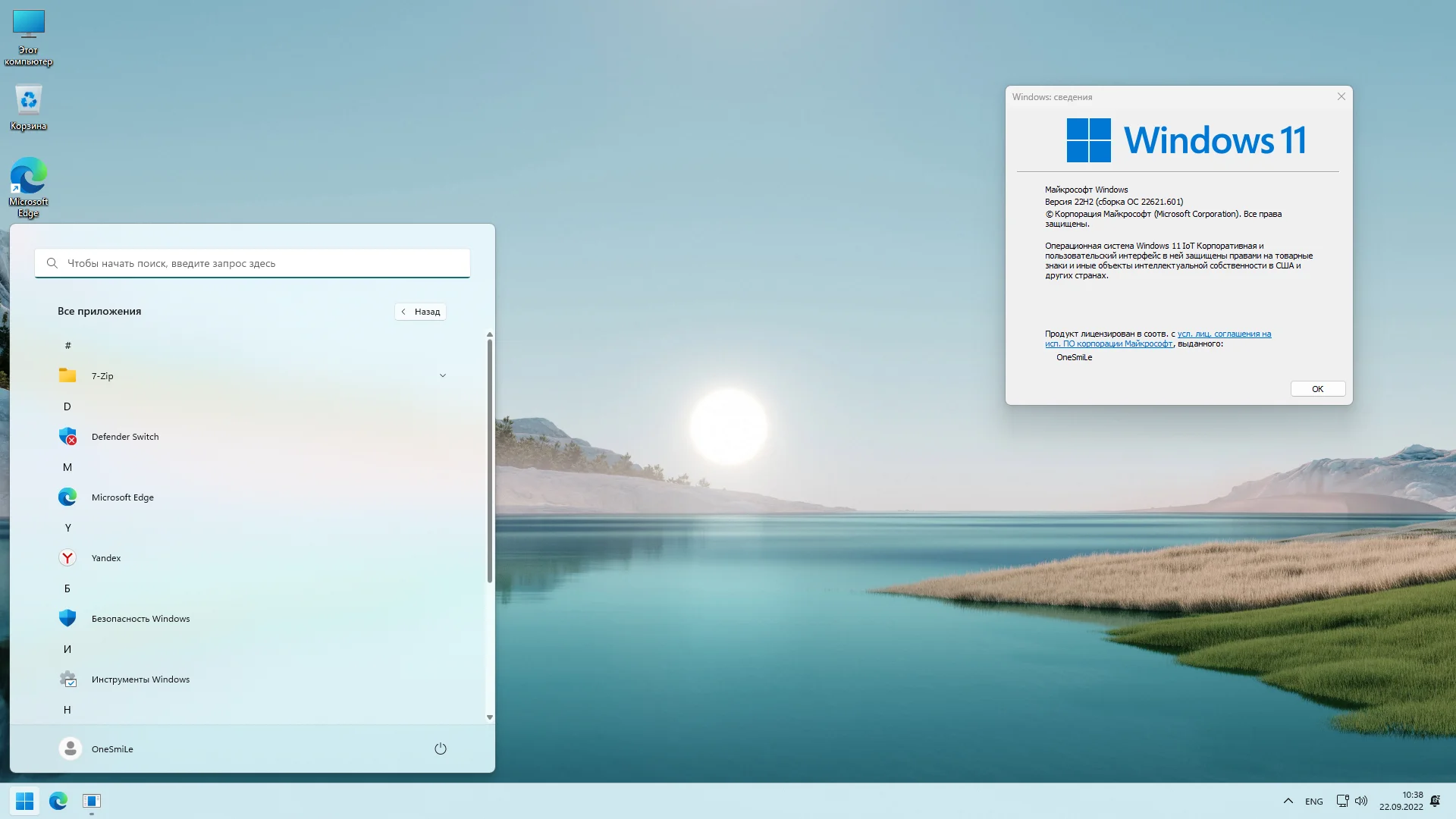Screen dimensions: 1456x819
Task: Click OK in the Windows info dialog
Action: (x=1317, y=389)
